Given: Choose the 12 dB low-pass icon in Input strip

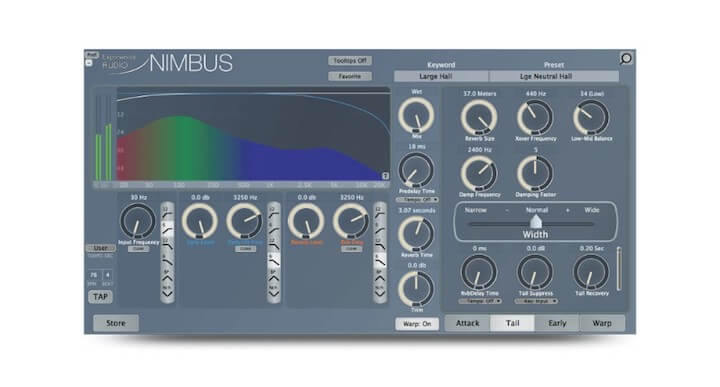Looking at the screenshot, I should [168, 245].
